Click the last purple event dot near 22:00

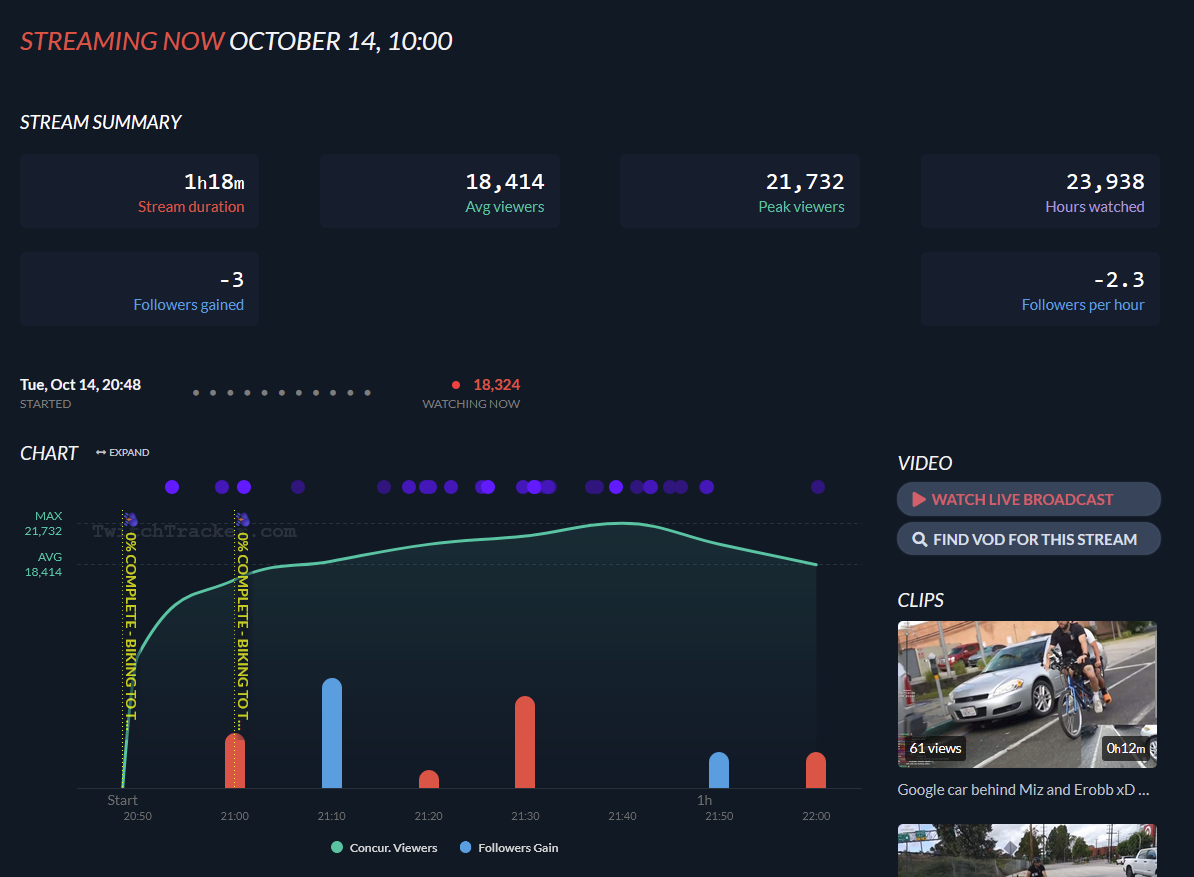click(x=818, y=486)
